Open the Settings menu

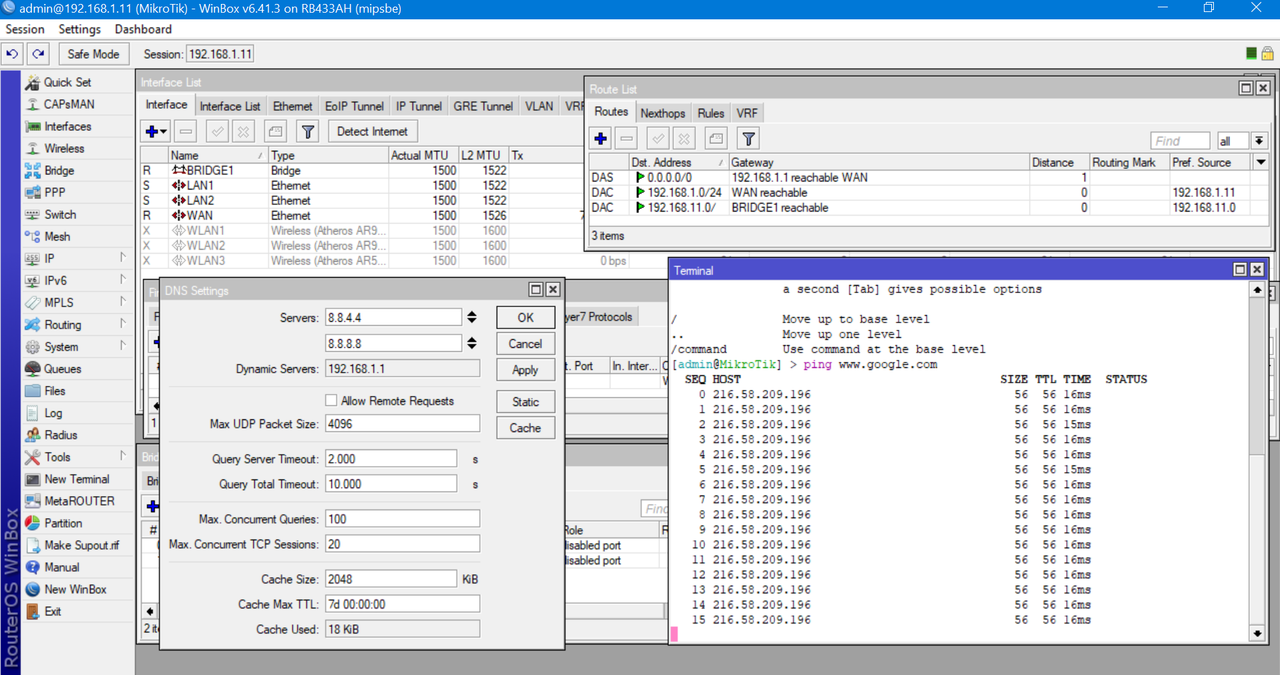(79, 29)
